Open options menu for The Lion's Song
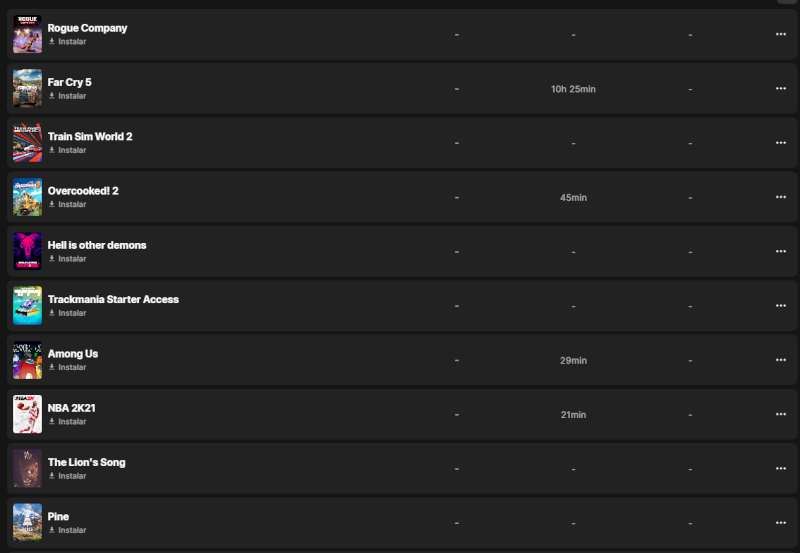The width and height of the screenshot is (800, 553). pyautogui.click(x=781, y=468)
